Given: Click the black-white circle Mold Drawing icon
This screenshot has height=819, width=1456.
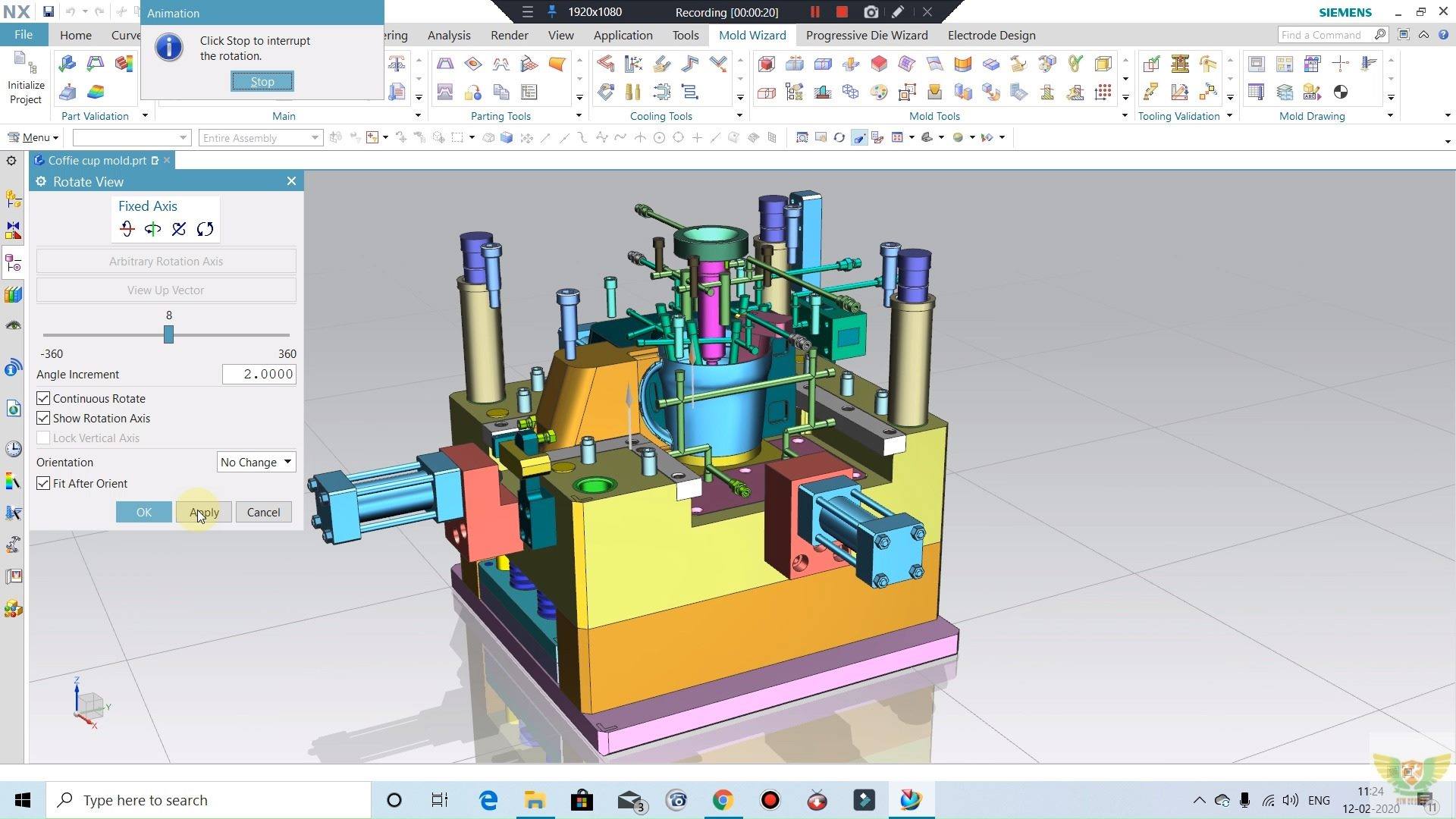Looking at the screenshot, I should [1341, 93].
